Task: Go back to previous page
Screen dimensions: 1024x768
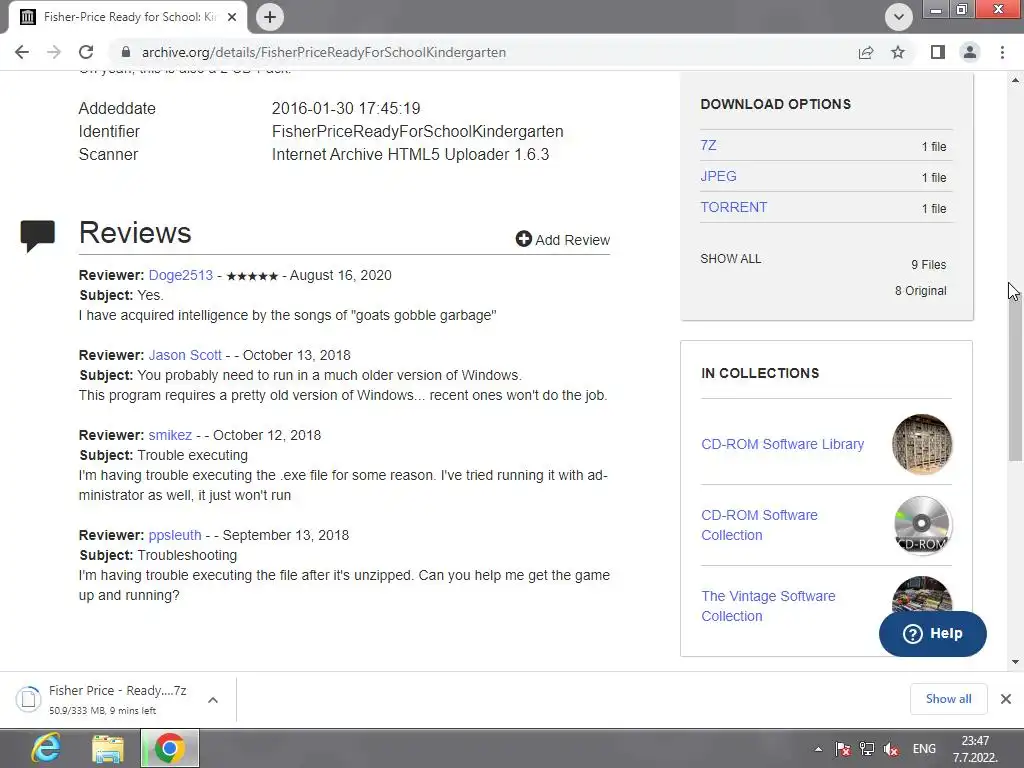Action: 22,52
